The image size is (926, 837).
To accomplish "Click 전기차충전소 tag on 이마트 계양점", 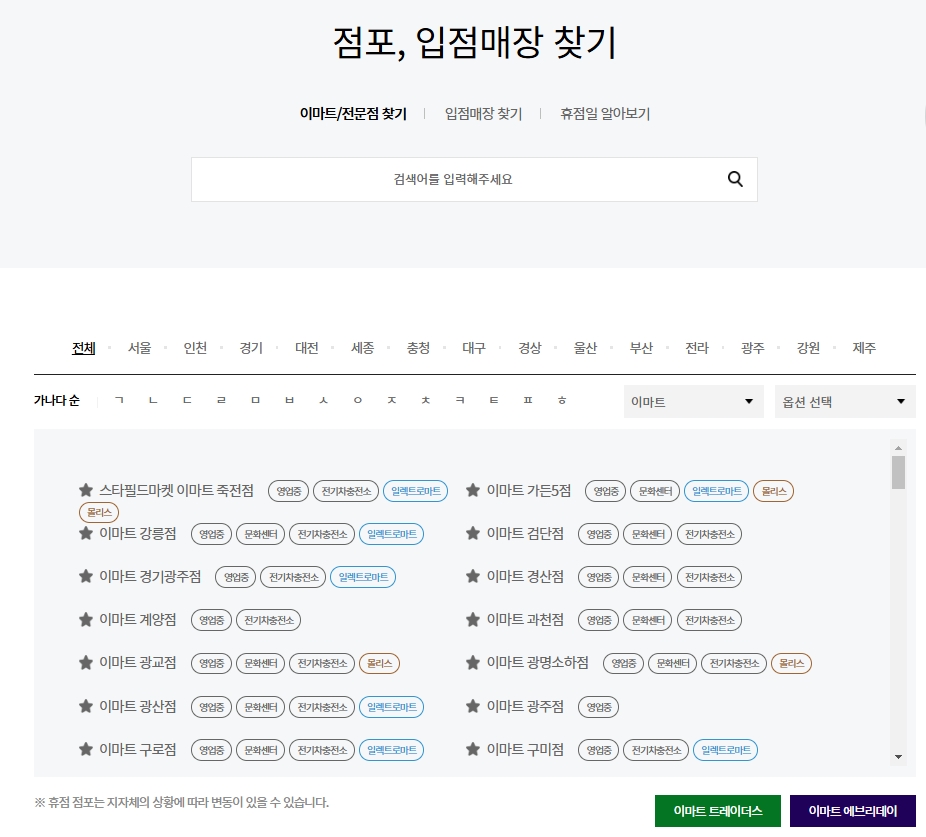I will click(269, 620).
